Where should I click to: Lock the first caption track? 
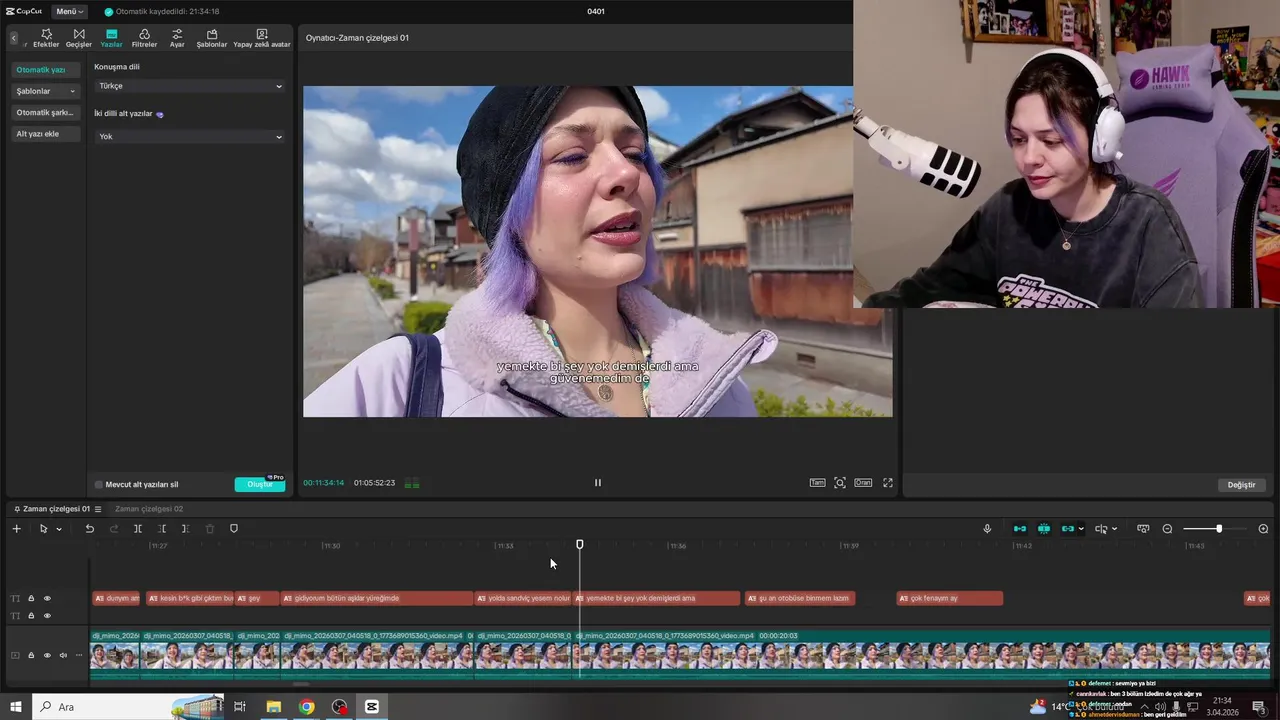pos(31,599)
